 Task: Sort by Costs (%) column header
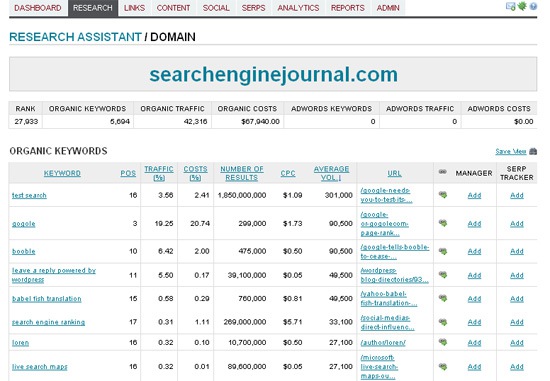point(195,173)
